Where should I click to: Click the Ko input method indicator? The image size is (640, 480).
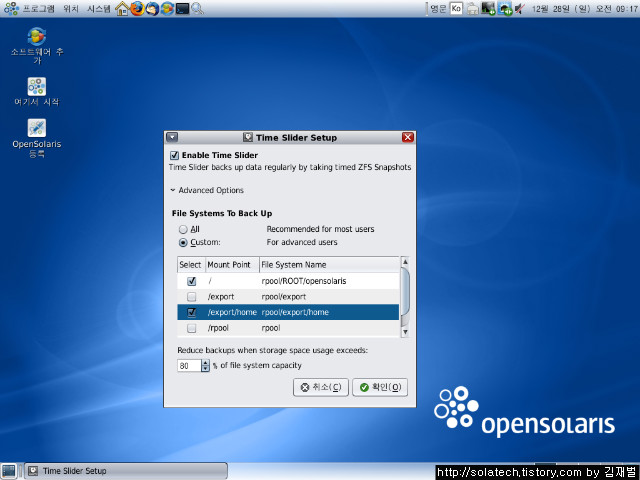pos(456,9)
